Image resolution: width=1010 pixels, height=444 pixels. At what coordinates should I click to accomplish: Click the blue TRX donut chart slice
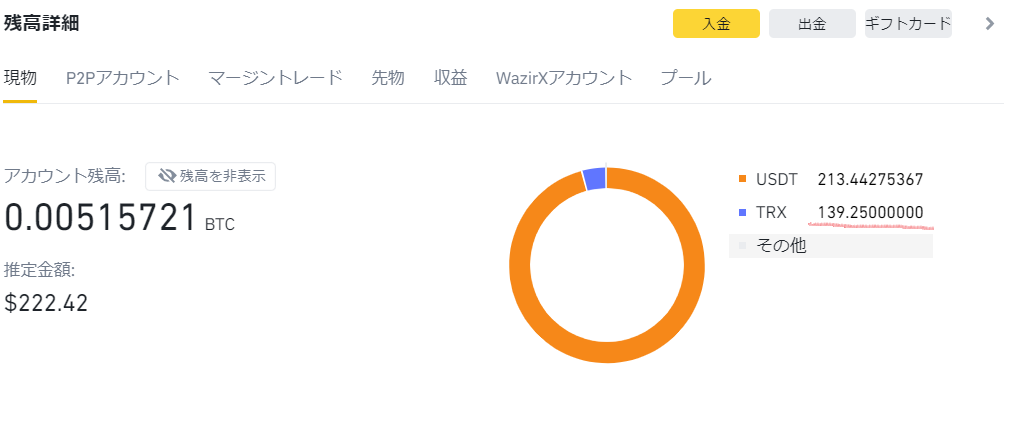point(594,179)
